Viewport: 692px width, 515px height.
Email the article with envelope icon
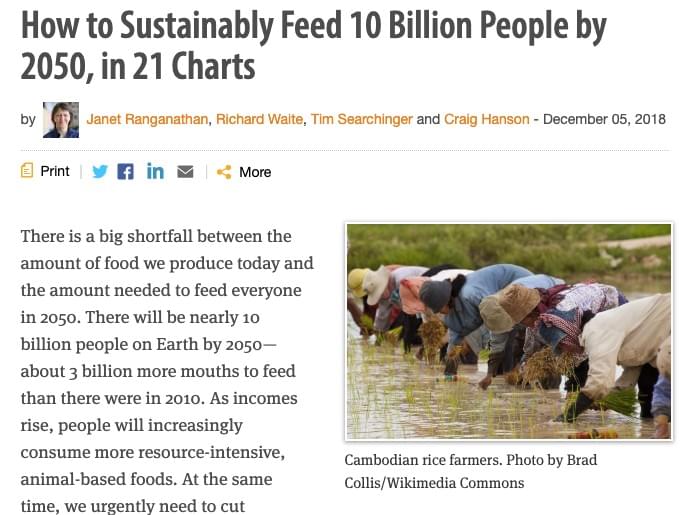coord(185,171)
